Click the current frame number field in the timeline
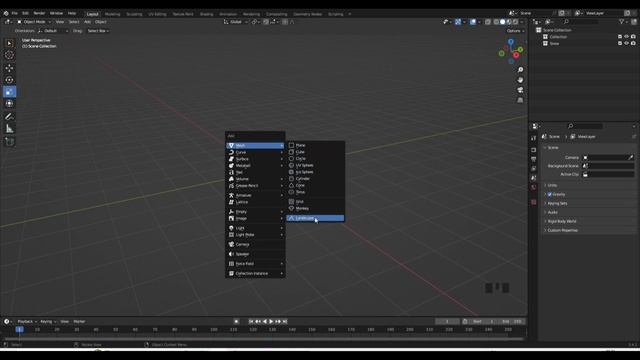This screenshot has width=640, height=360. [447, 322]
